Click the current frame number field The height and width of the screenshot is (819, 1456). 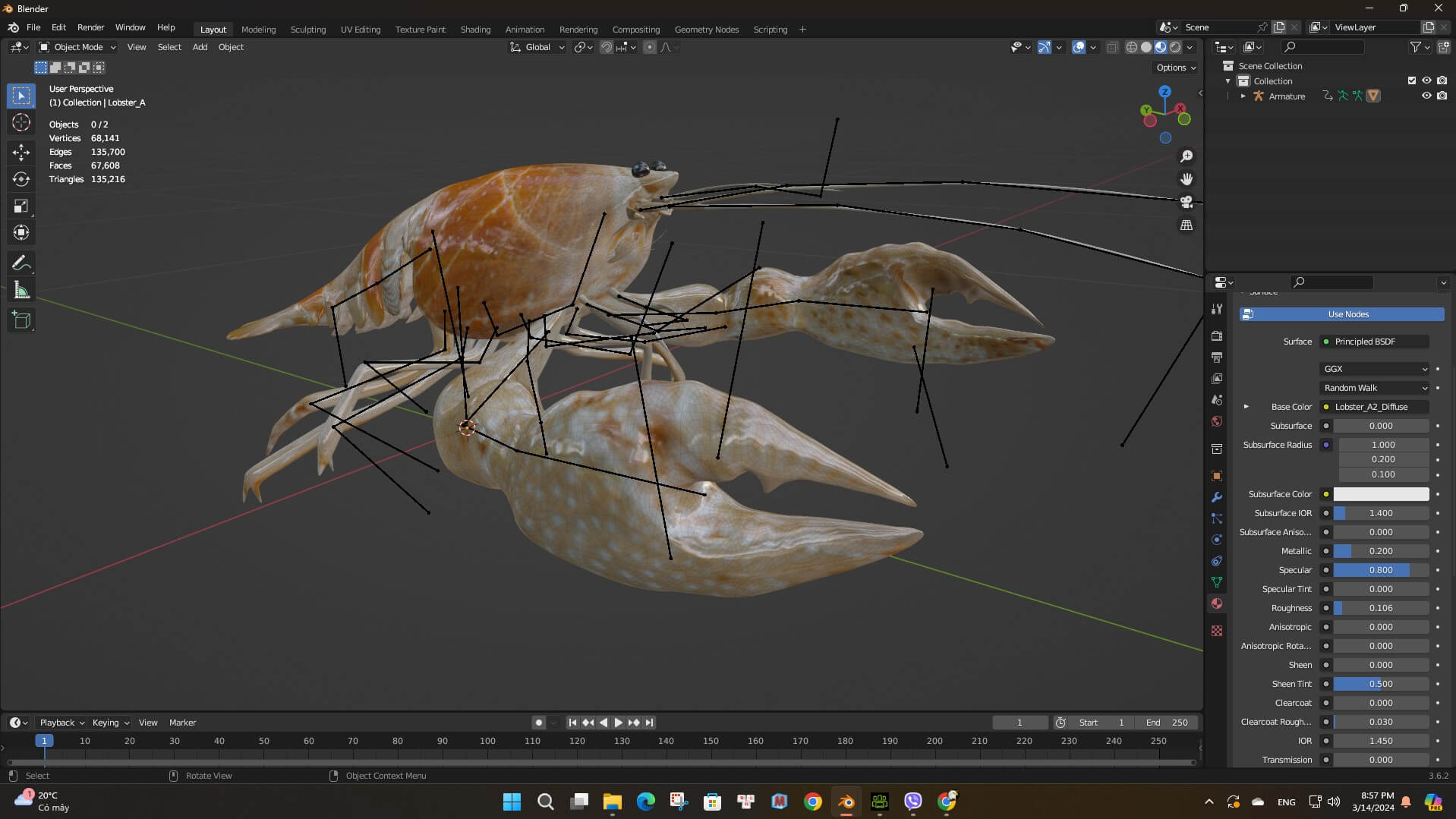coord(1020,723)
